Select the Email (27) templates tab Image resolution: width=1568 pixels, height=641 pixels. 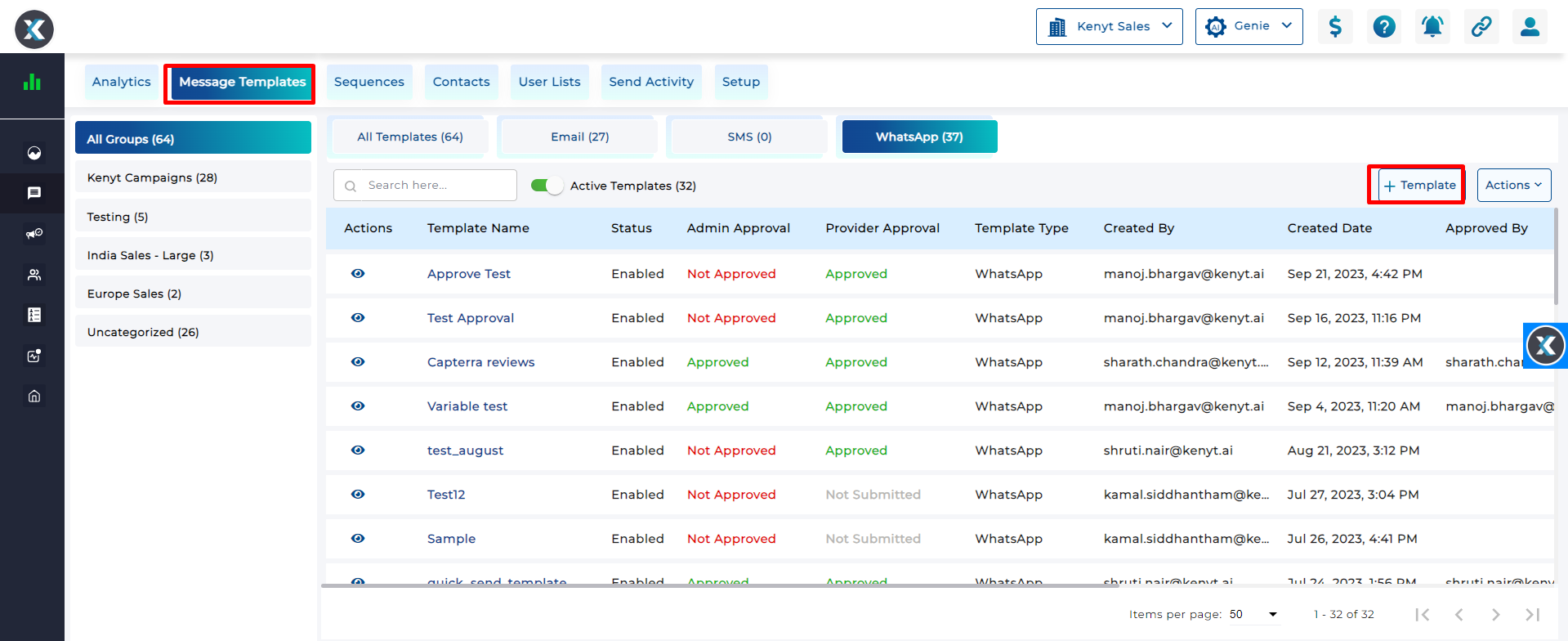pos(579,137)
